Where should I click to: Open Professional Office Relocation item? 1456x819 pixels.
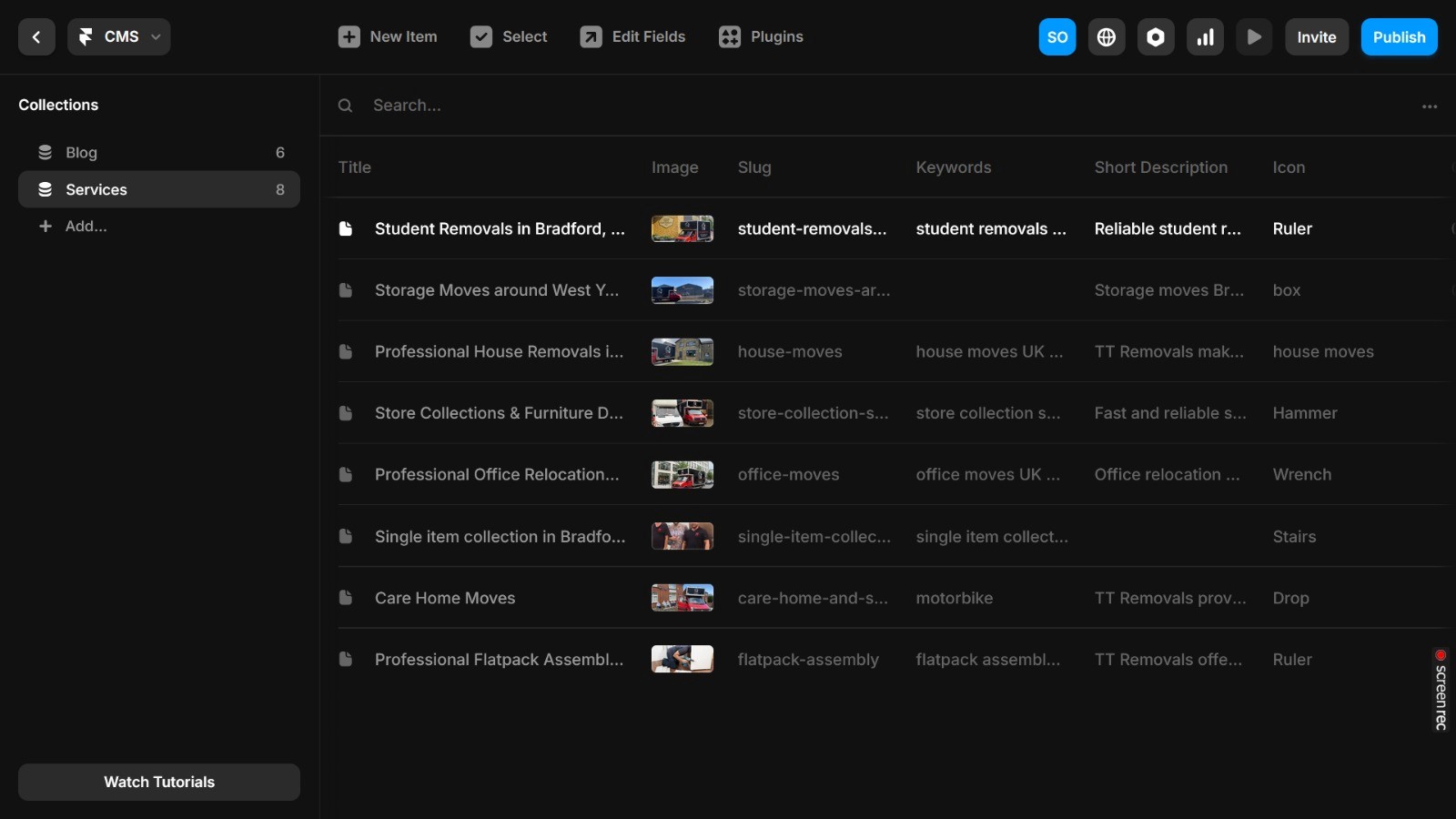[497, 474]
